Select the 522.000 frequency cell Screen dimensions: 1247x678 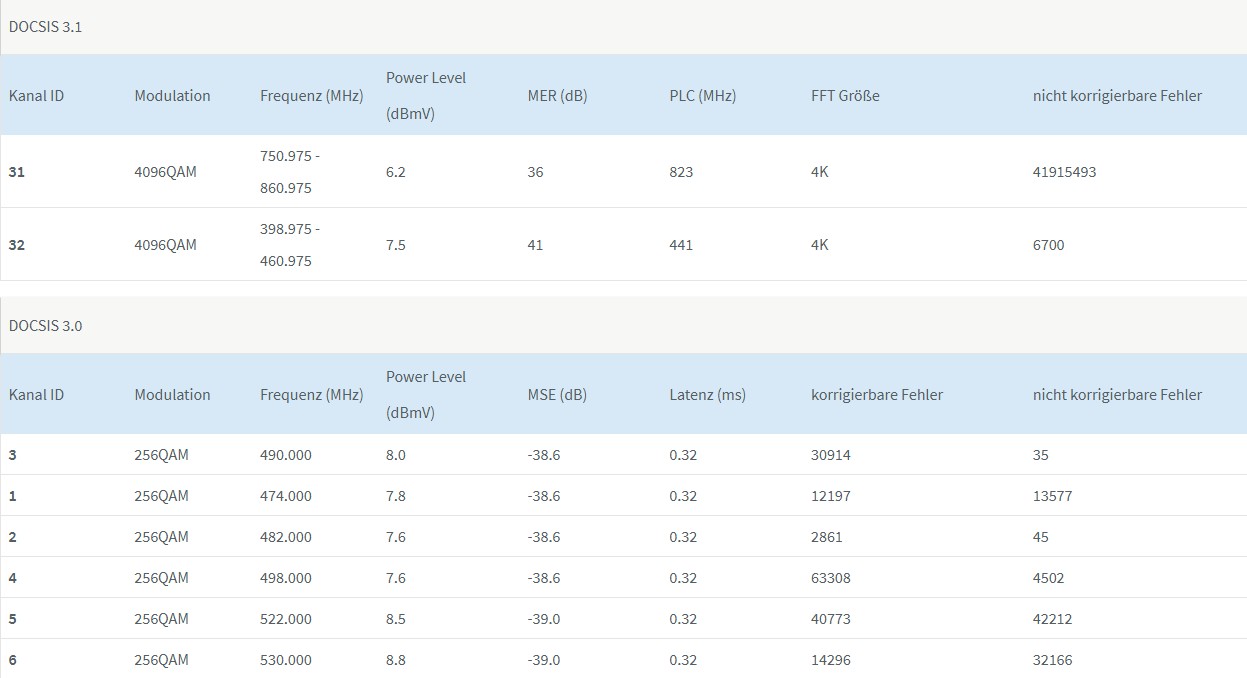point(286,619)
